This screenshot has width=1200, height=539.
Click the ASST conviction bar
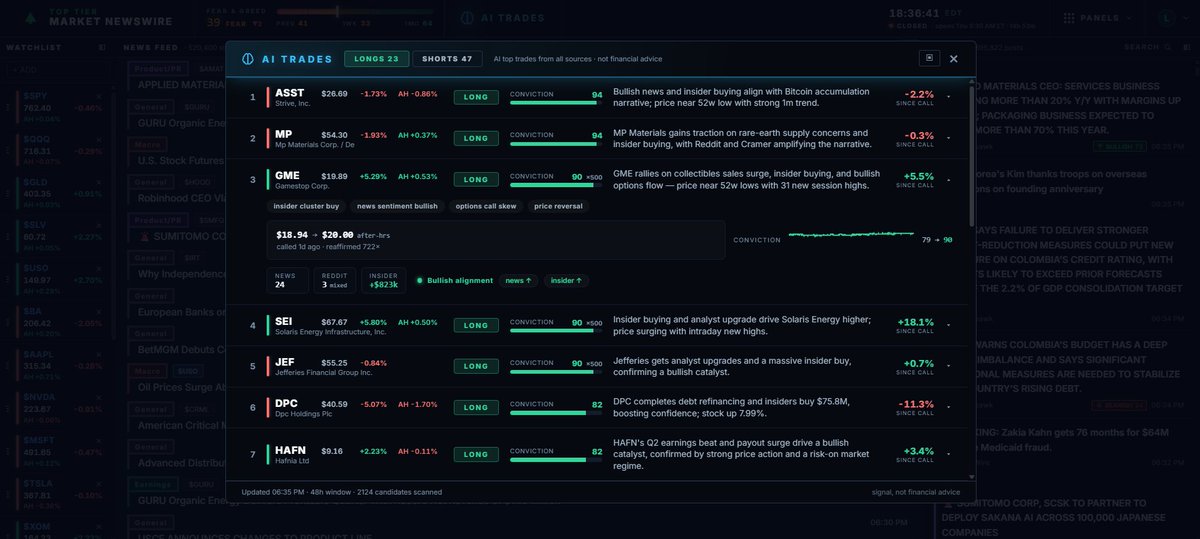pos(555,102)
